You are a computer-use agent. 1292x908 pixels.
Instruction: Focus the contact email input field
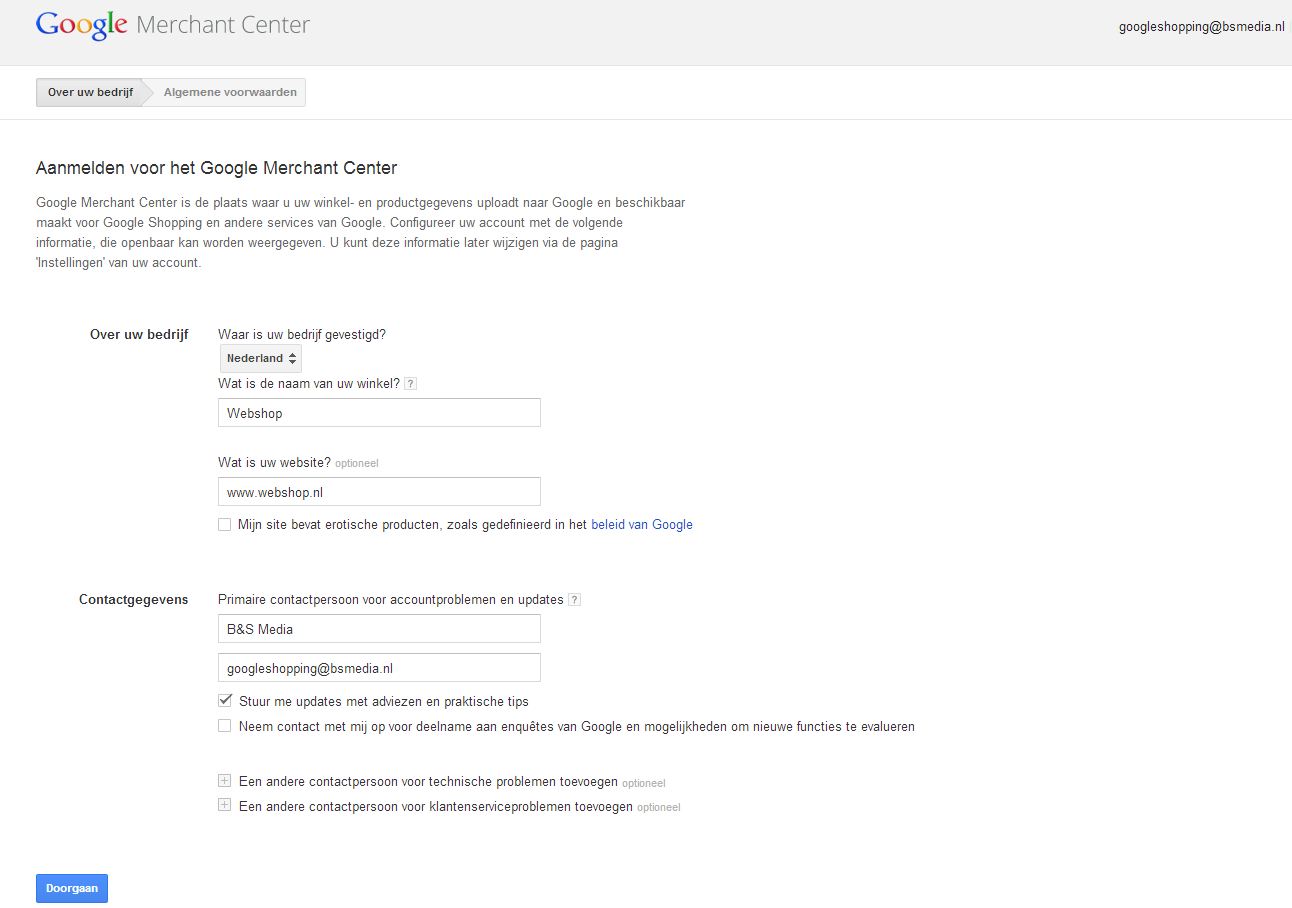(x=379, y=667)
